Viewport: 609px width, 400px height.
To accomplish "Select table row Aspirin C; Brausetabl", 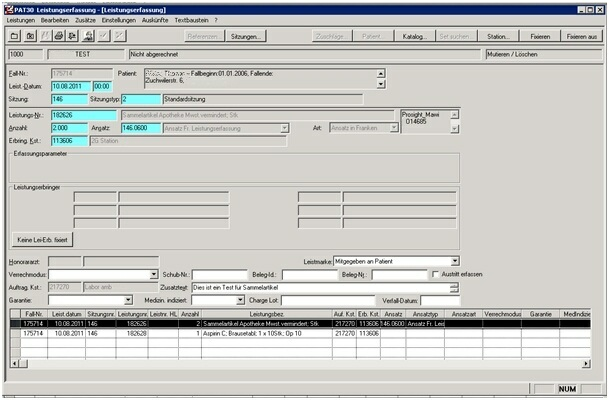I will [x=300, y=333].
